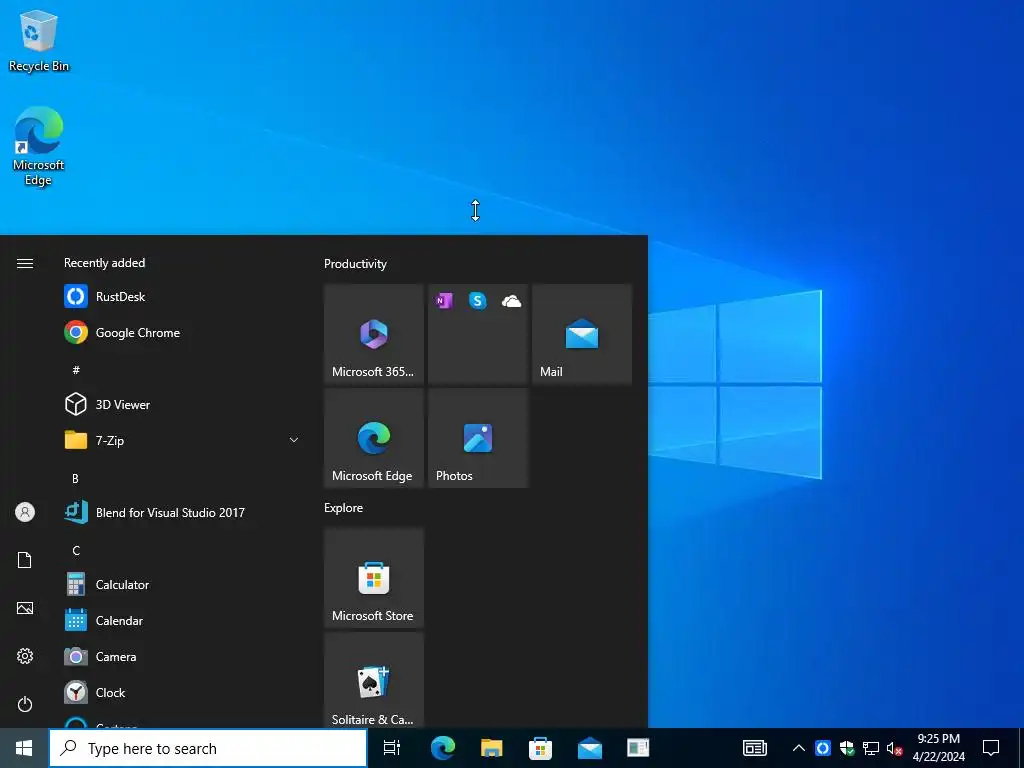Open the Clock app

click(183, 692)
